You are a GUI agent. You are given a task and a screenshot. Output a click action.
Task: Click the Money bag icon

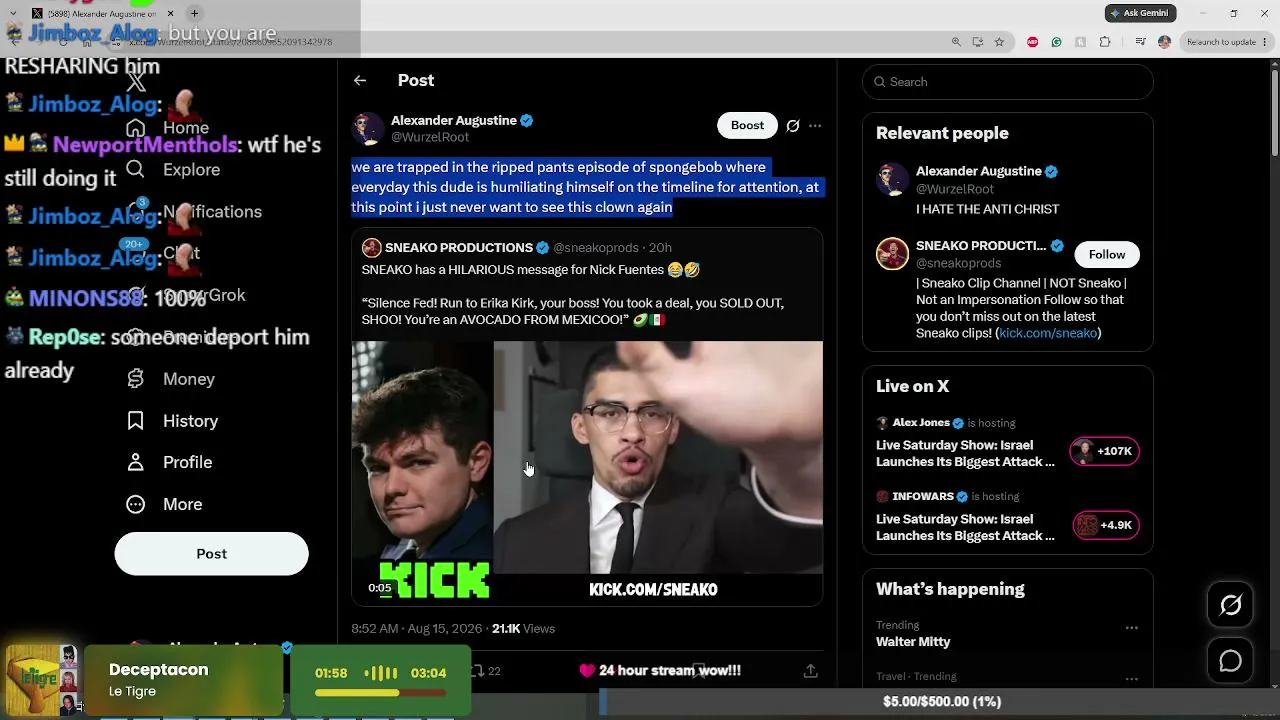point(135,378)
